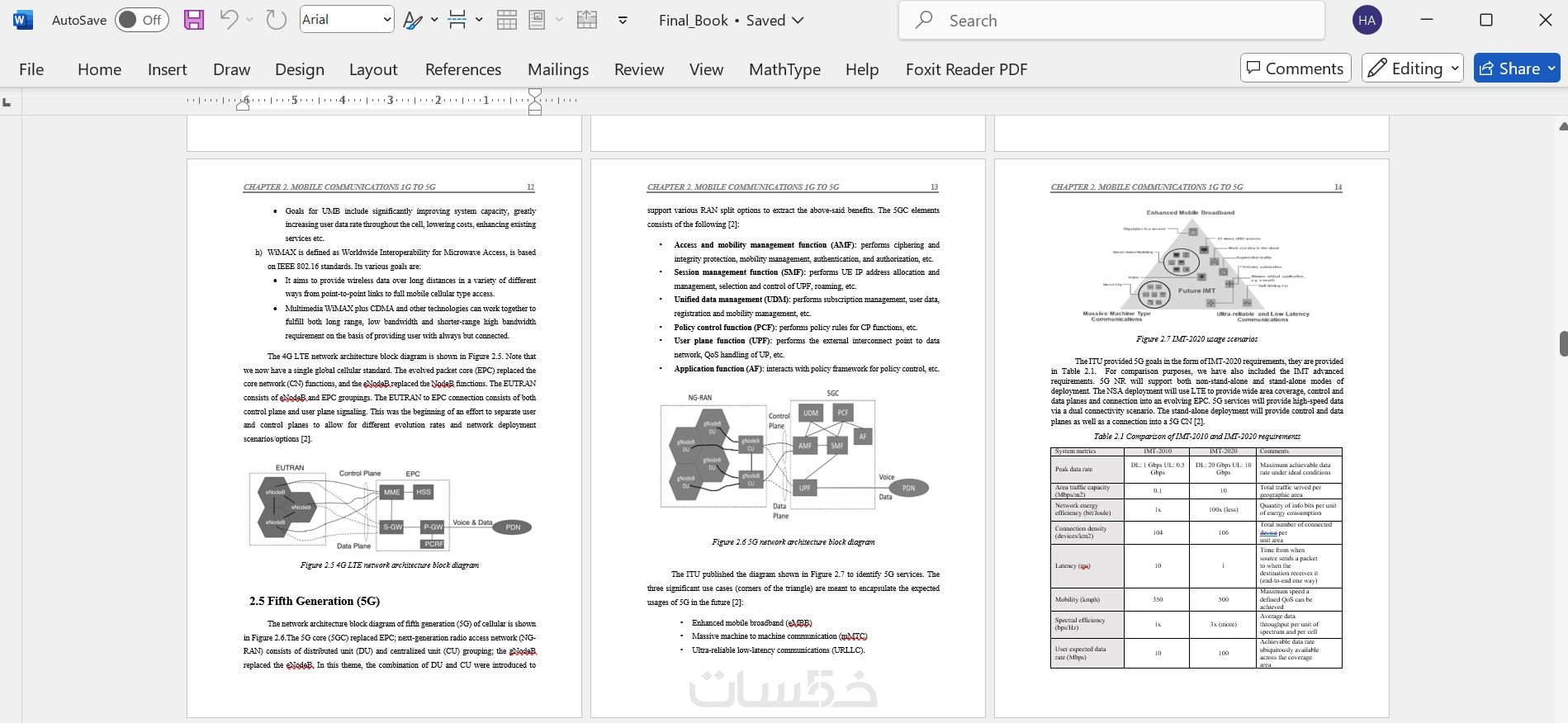Click caption "Figure 2.5 4G LTE network architecture block diagram"
Screen dimensions: 1568x723
[390, 565]
